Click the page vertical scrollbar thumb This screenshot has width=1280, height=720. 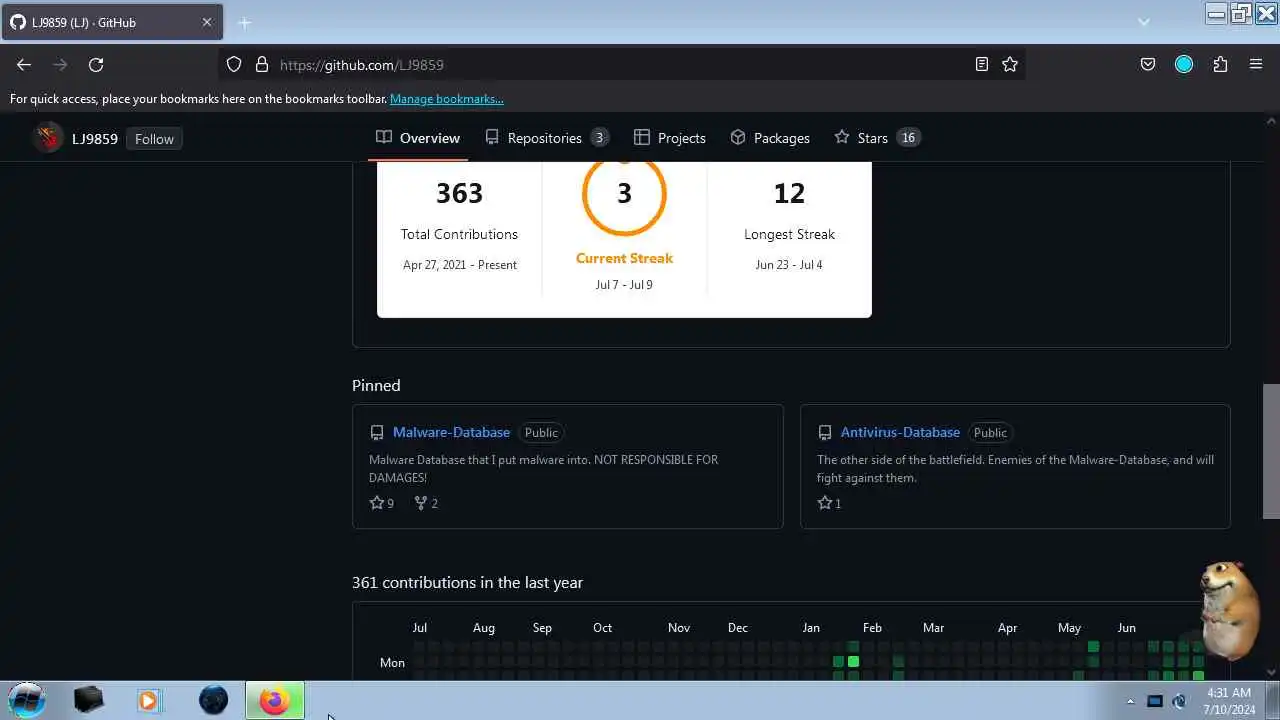tap(1271, 451)
